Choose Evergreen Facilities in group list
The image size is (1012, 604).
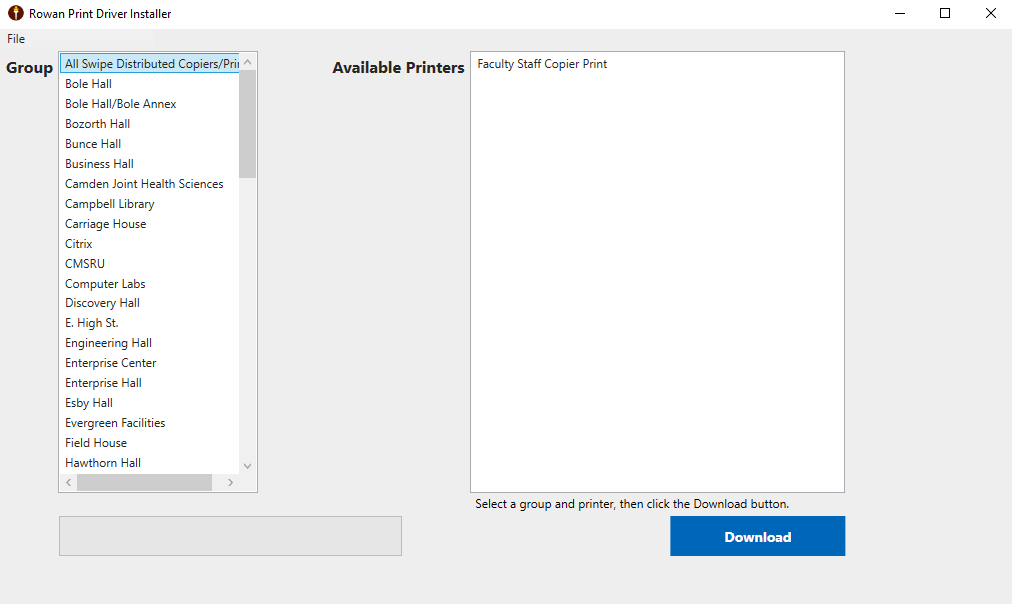pos(115,423)
